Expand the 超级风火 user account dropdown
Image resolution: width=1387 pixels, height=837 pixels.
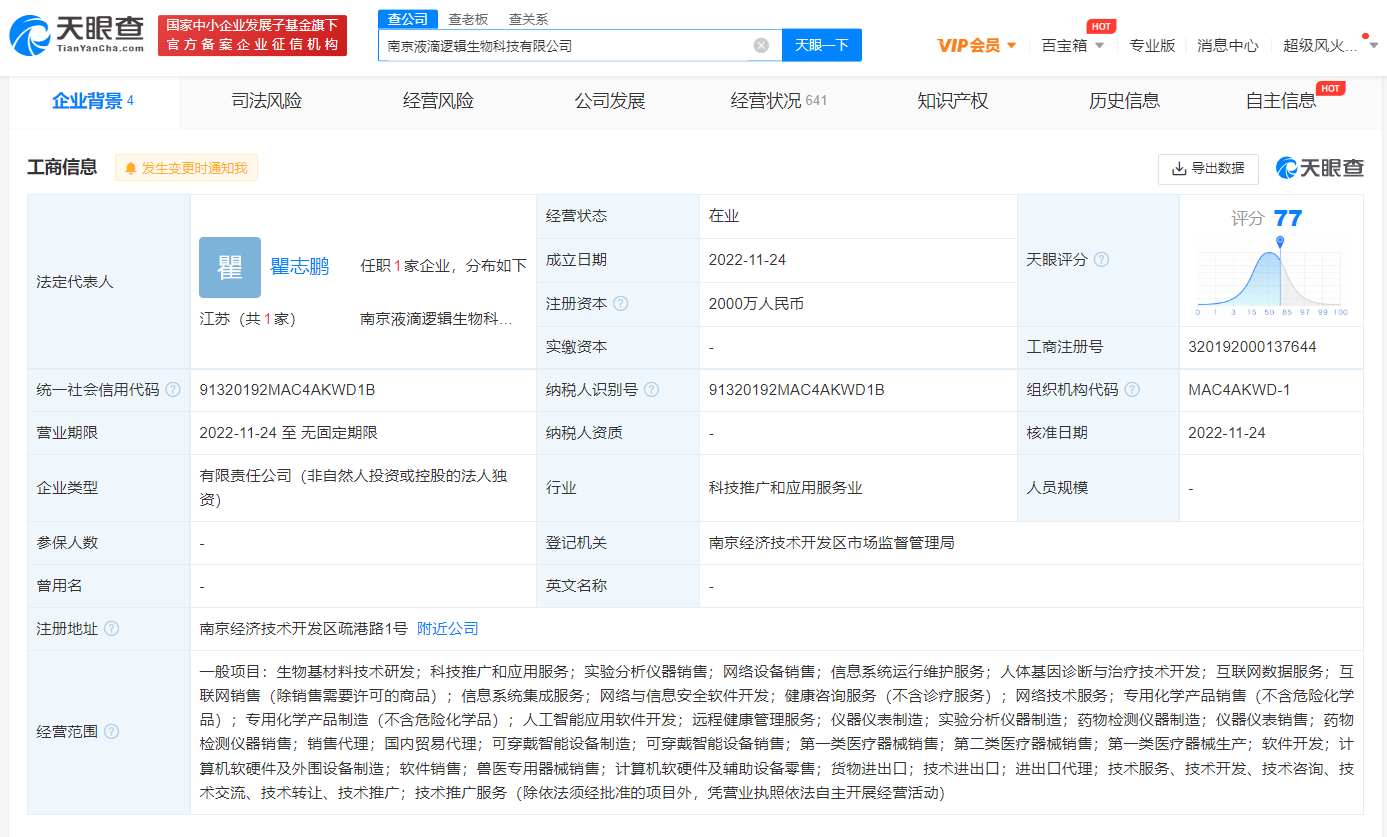(x=1331, y=45)
